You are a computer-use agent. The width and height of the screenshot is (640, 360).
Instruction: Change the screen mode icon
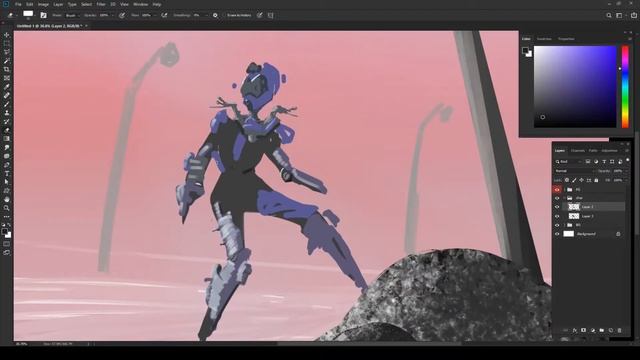[x=7, y=253]
